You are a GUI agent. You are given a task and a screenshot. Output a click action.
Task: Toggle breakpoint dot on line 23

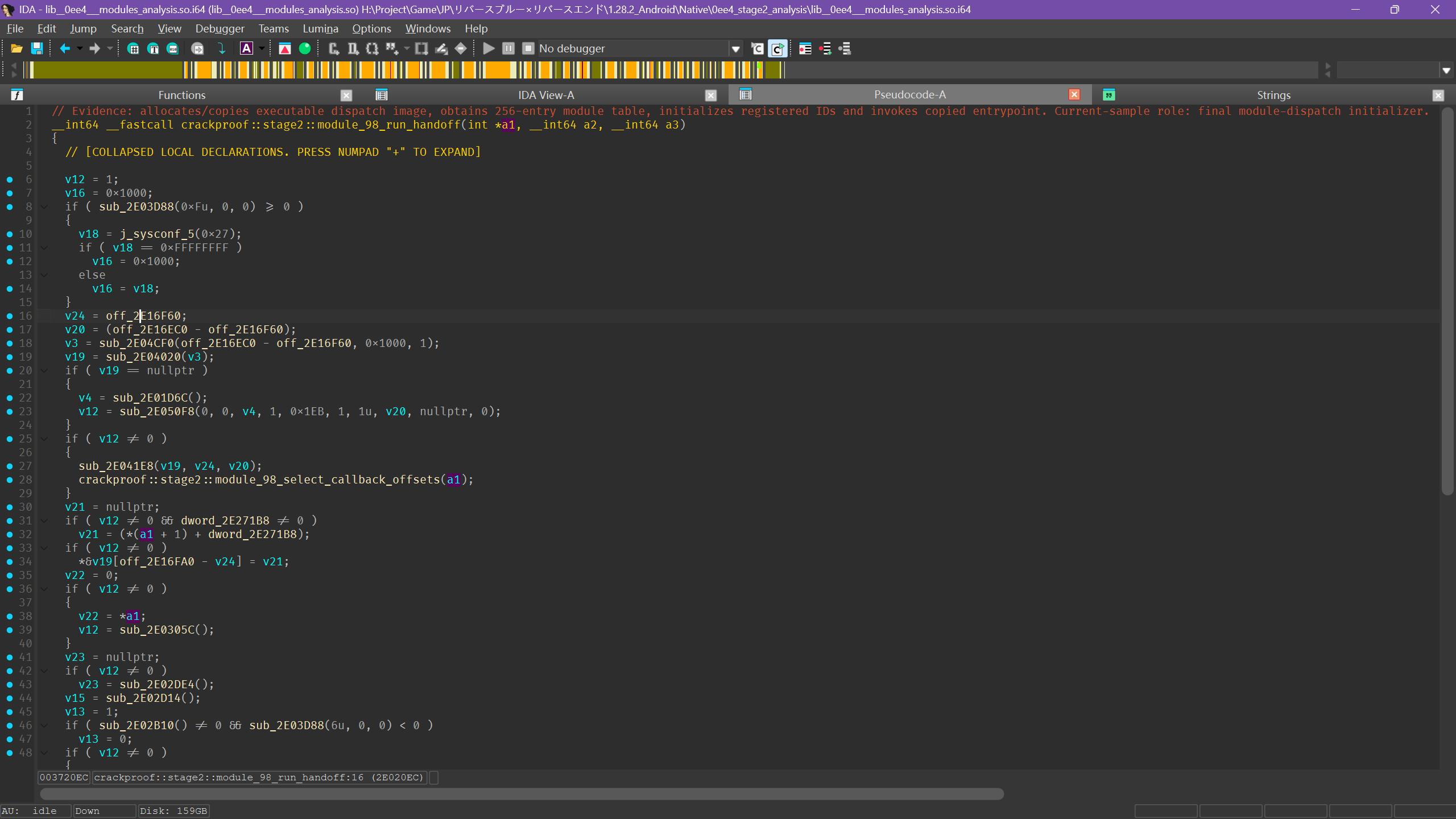pyautogui.click(x=10, y=412)
